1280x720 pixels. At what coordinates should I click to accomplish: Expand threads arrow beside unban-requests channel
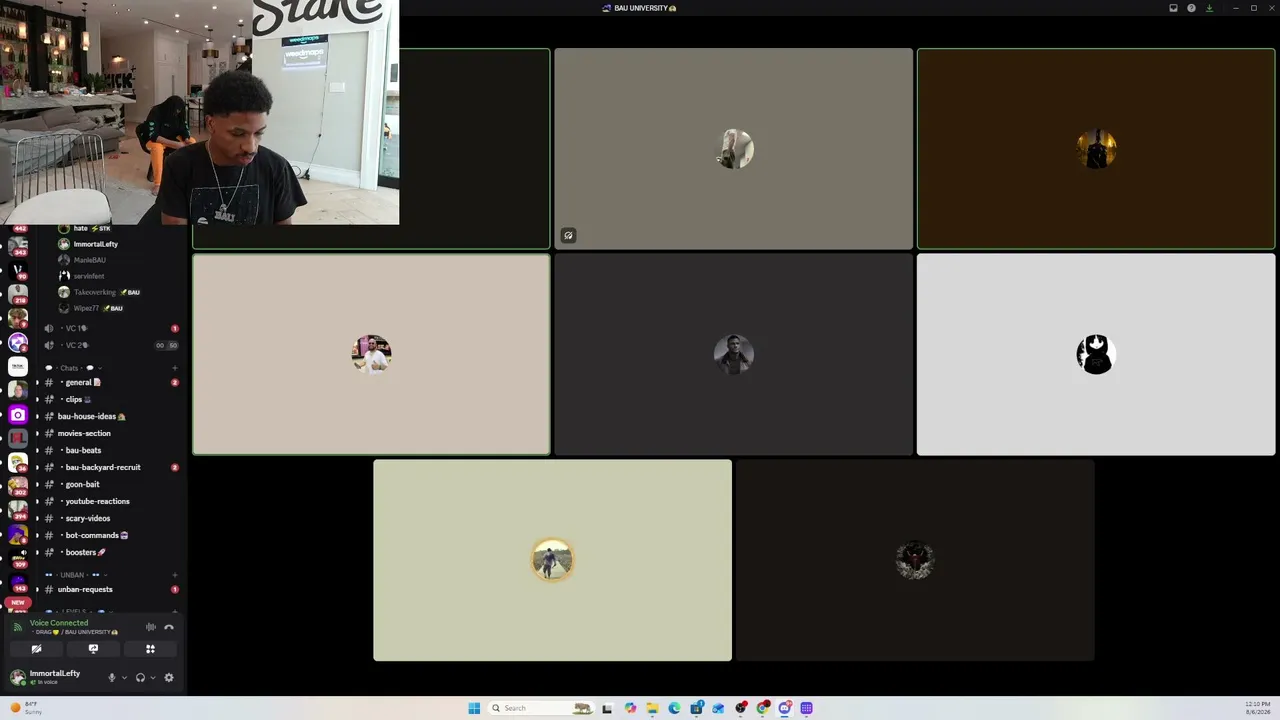point(37,589)
